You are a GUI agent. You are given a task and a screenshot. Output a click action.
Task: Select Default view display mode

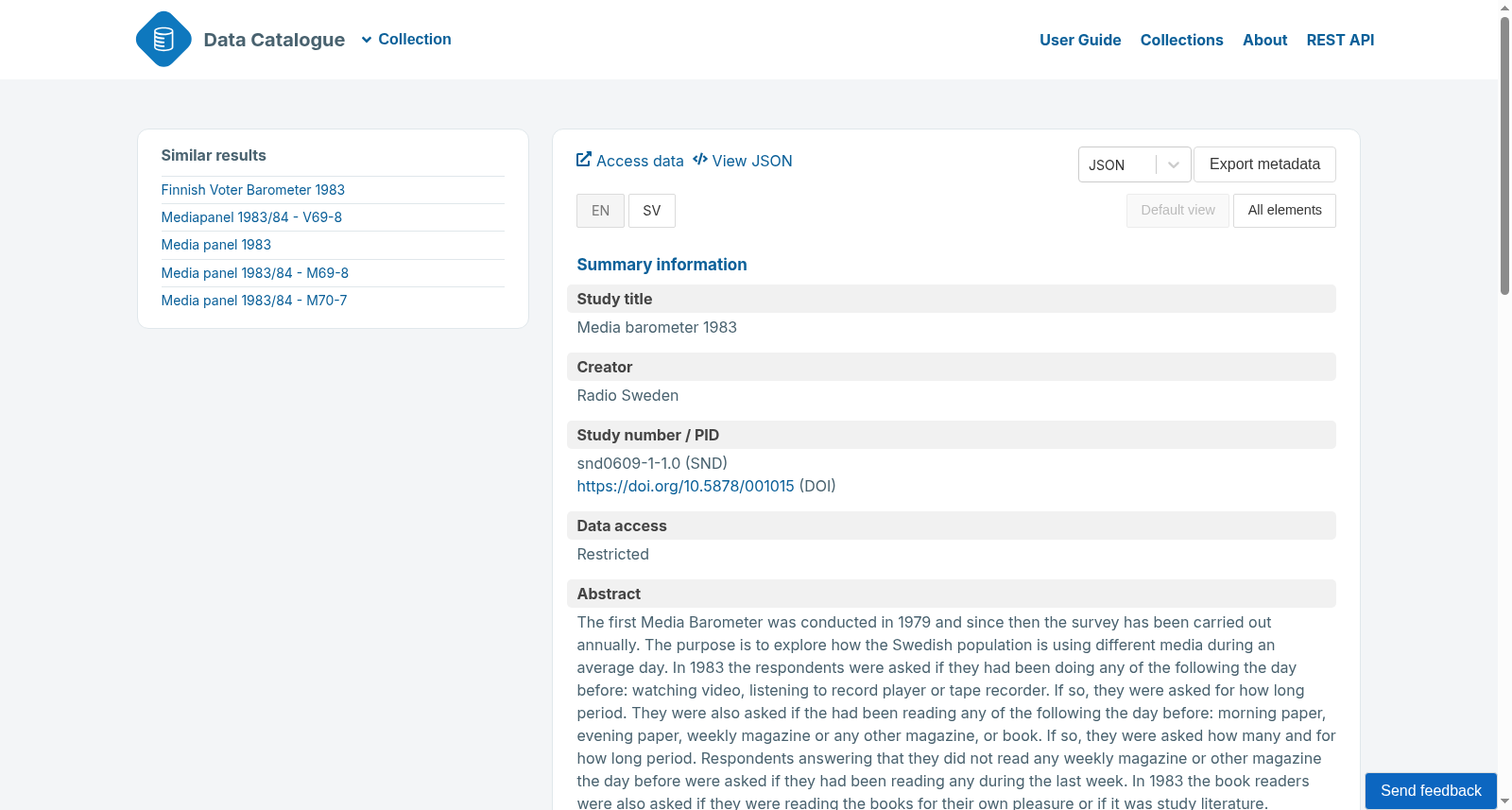point(1177,211)
